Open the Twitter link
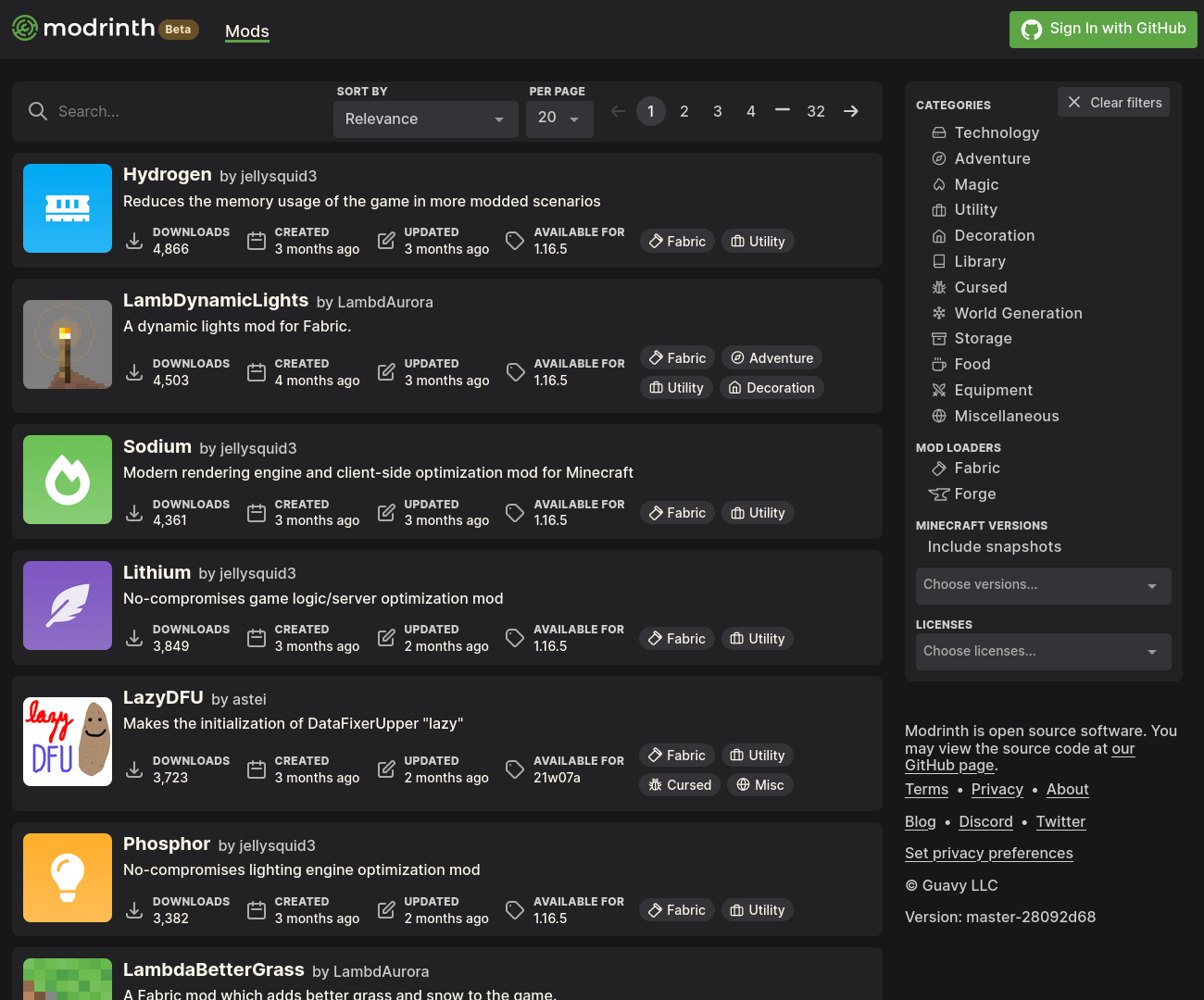This screenshot has width=1204, height=1000. pos(1060,821)
